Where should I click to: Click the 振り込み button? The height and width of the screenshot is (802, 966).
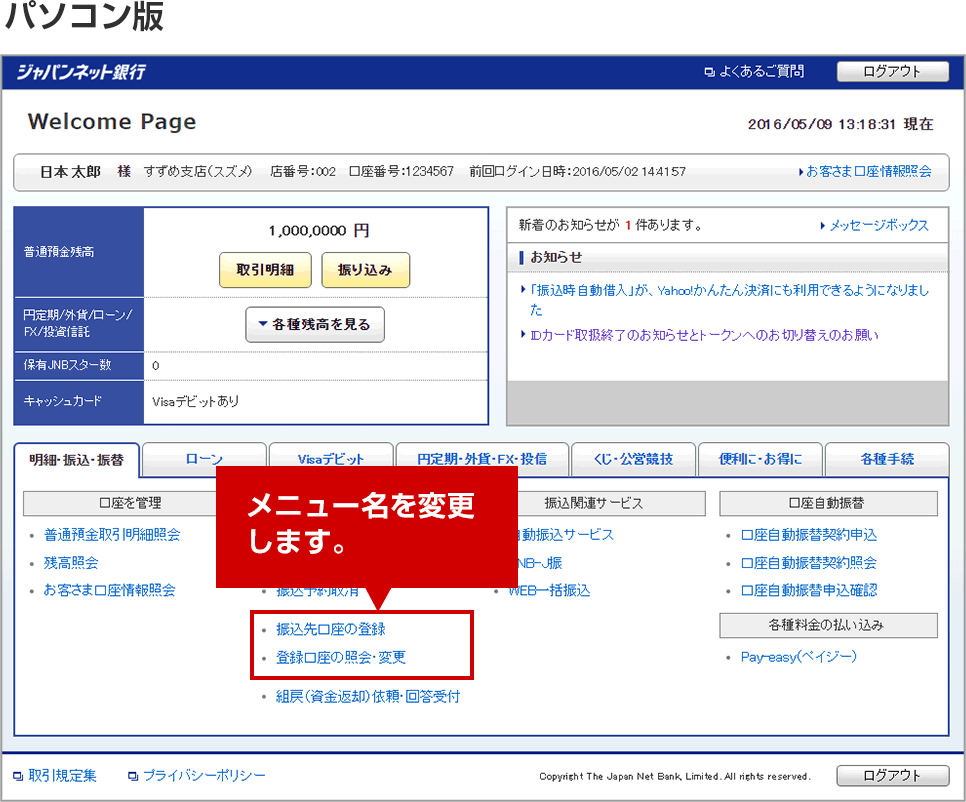365,270
